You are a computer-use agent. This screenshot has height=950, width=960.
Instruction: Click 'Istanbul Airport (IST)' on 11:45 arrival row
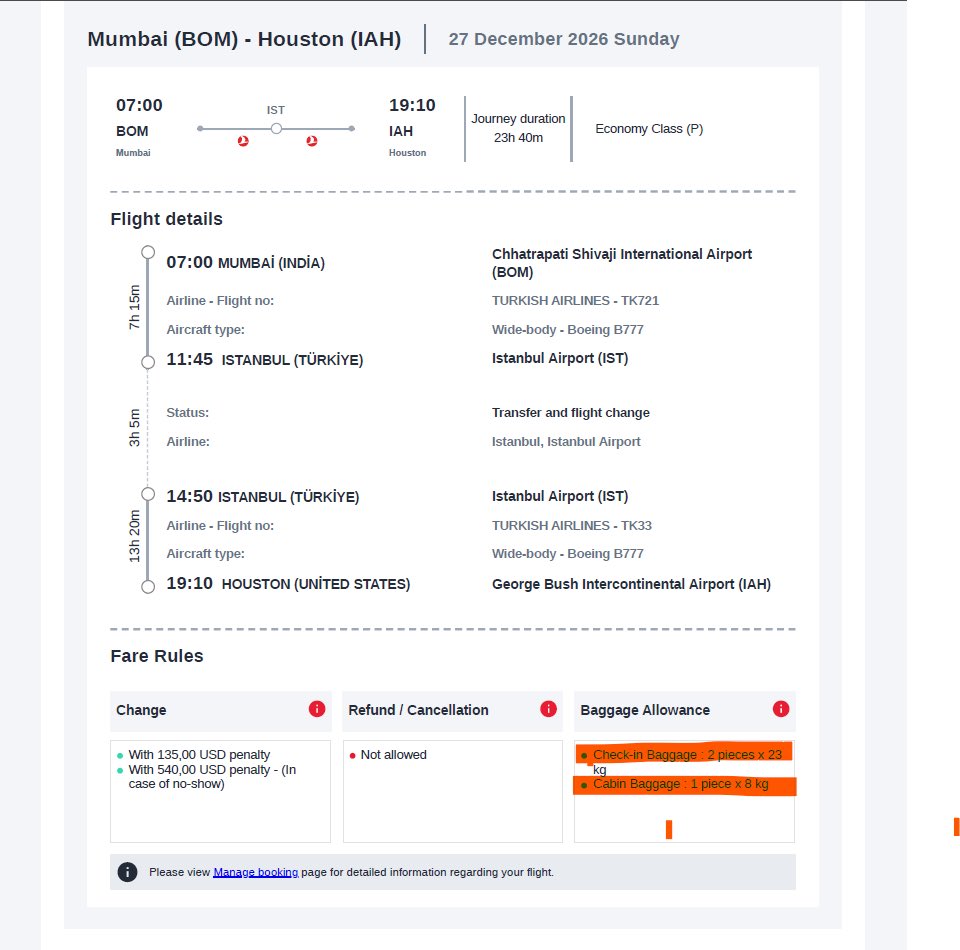coord(560,358)
